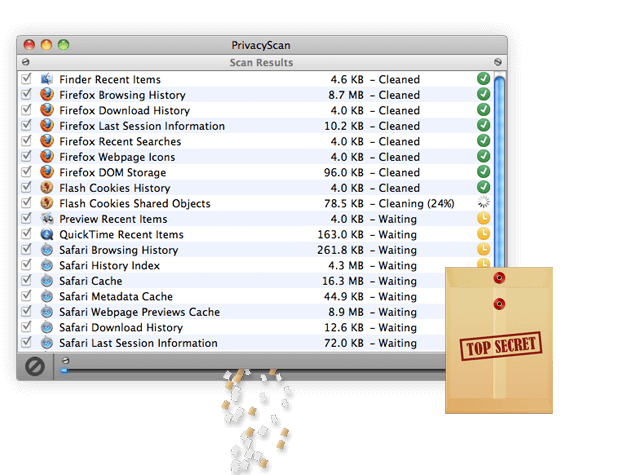This screenshot has height=475, width=639.
Task: Uncheck the Finder Recent Items checkbox
Action: tap(26, 78)
